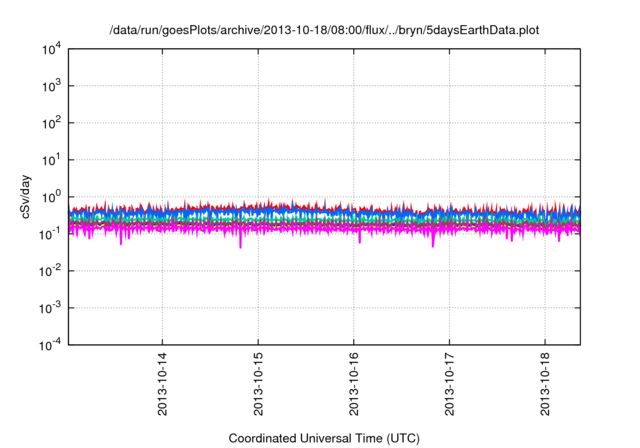Click the 10^4 y-axis tick label
640x448 pixels.
pyautogui.click(x=52, y=50)
